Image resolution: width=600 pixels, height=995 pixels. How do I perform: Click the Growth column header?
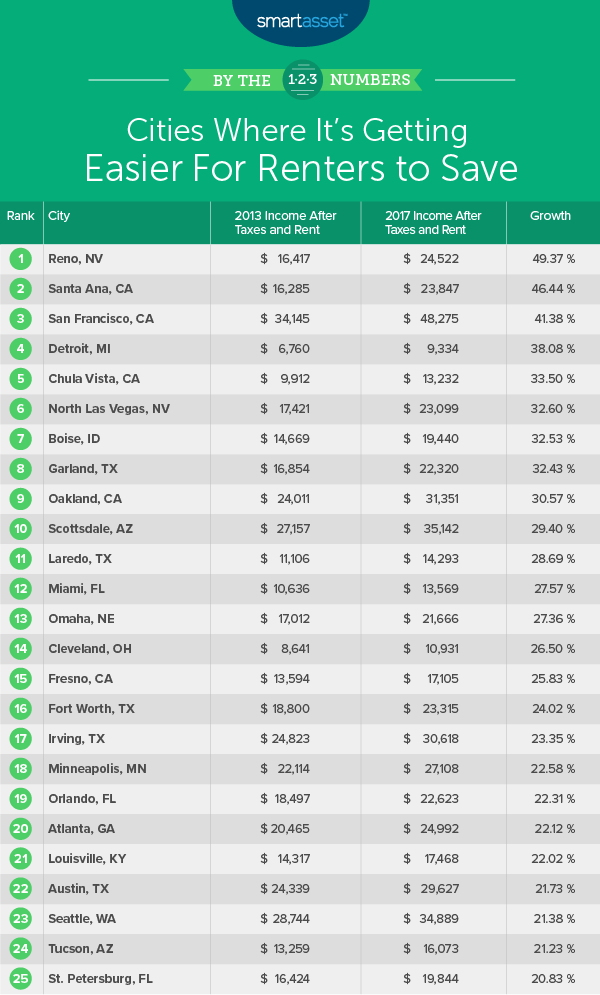tap(551, 216)
